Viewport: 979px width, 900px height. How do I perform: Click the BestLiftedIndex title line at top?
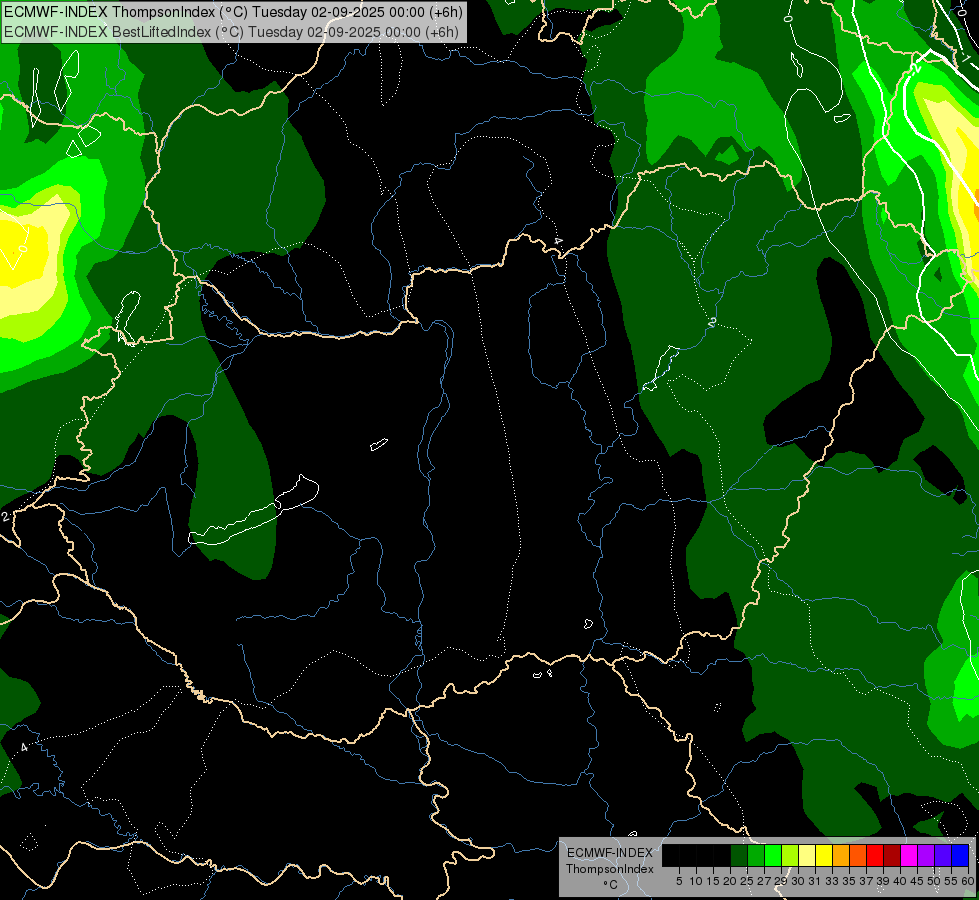point(232,32)
